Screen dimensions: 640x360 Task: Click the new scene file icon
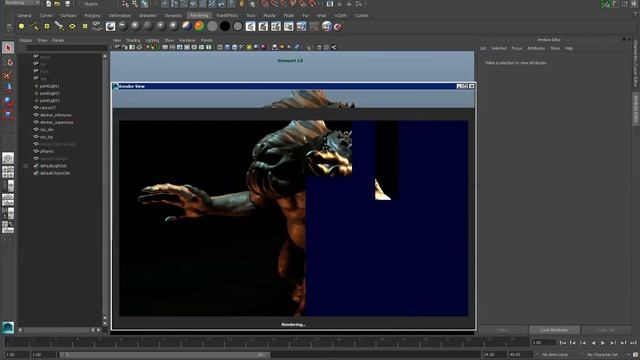[x=48, y=4]
